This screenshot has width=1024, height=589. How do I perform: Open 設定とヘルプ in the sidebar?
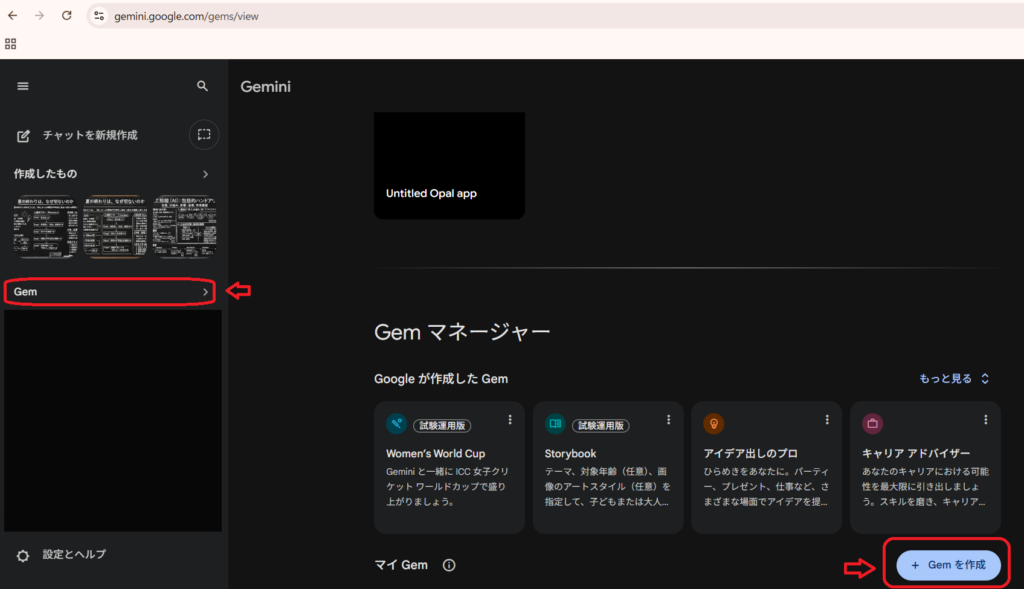[74, 555]
